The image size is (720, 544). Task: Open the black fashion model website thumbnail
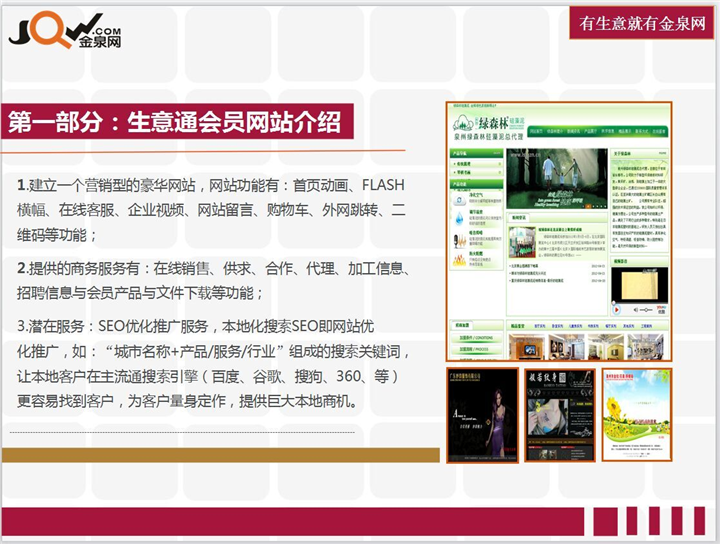pyautogui.click(x=481, y=414)
